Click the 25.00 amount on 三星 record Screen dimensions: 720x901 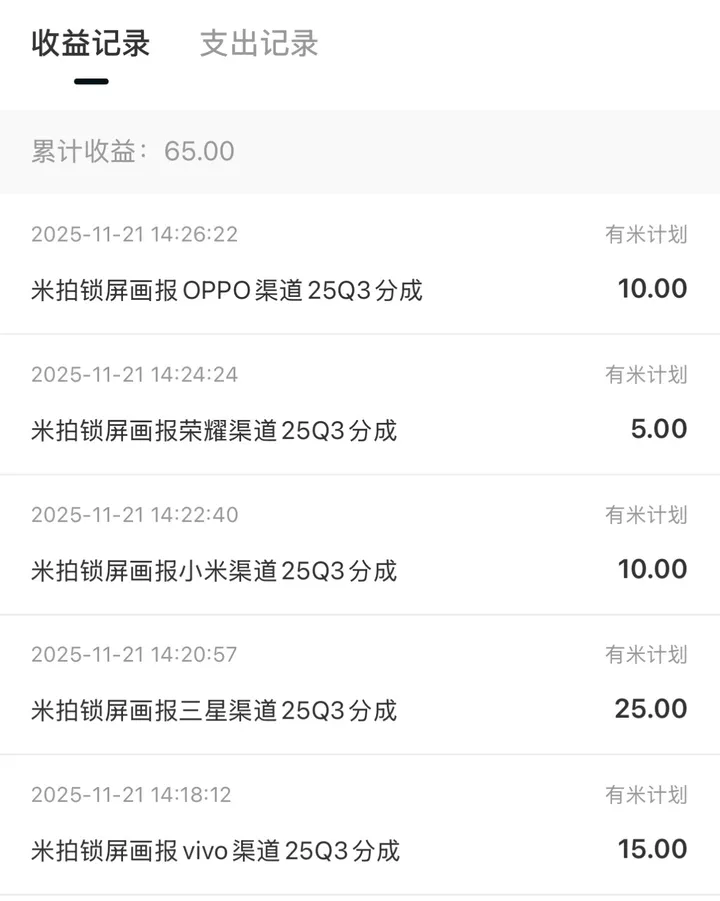[x=651, y=709]
